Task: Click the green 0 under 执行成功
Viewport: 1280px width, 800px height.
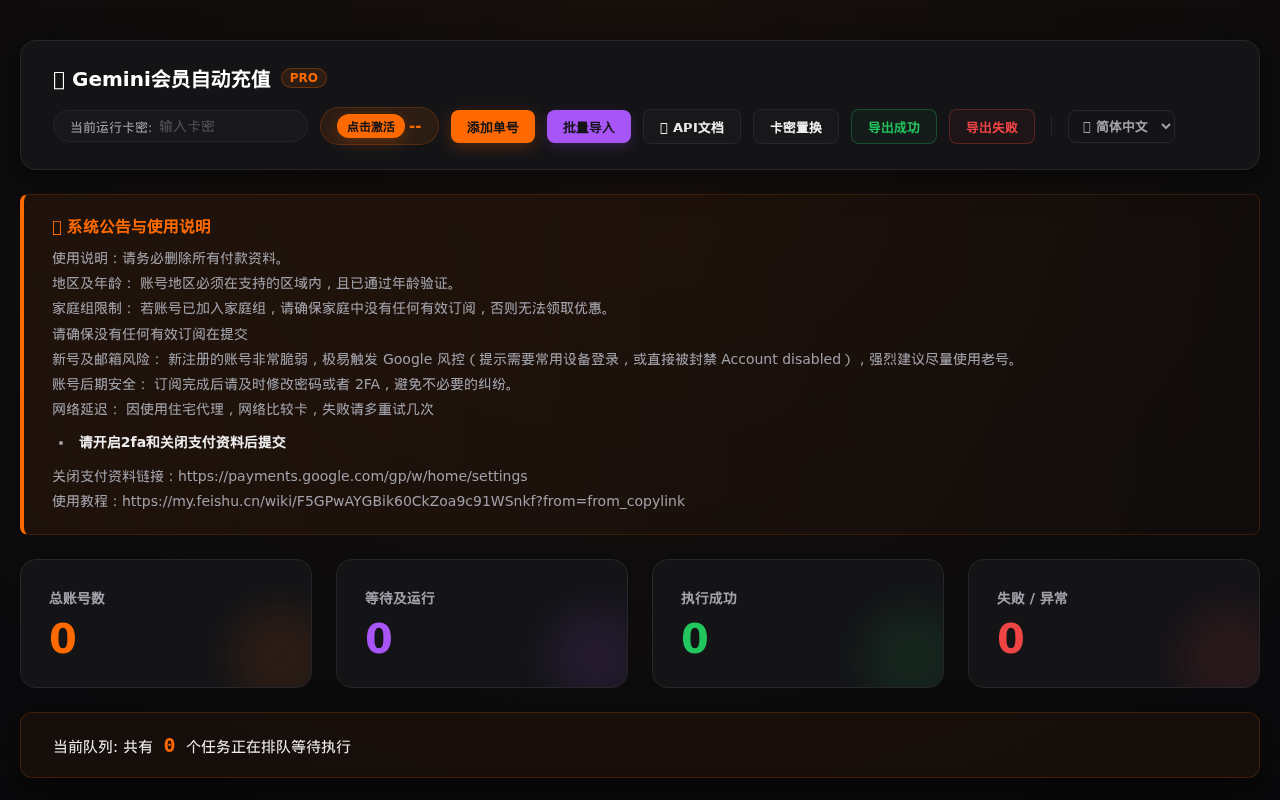Action: (695, 639)
